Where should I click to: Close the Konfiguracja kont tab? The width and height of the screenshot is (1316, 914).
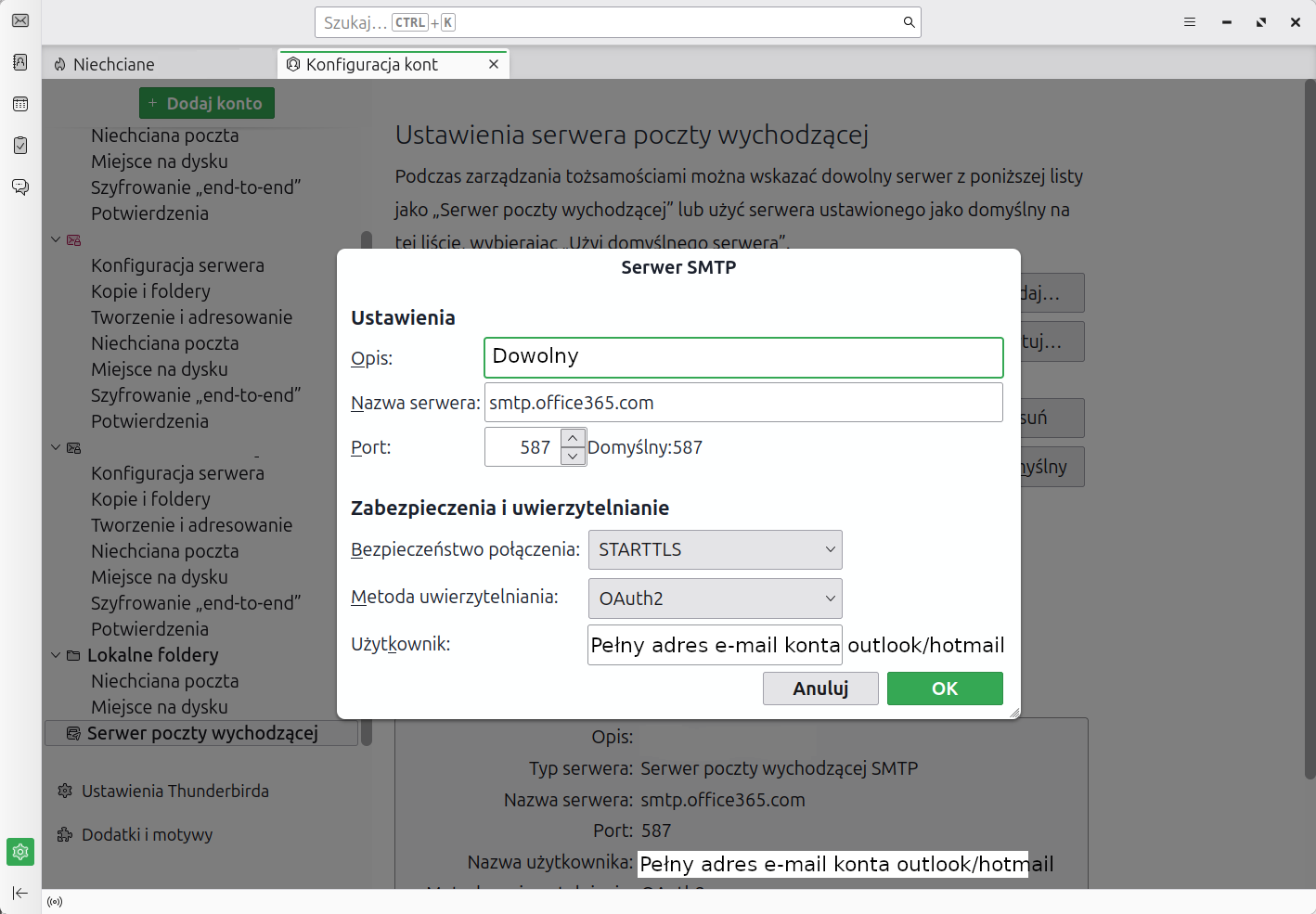(x=494, y=64)
